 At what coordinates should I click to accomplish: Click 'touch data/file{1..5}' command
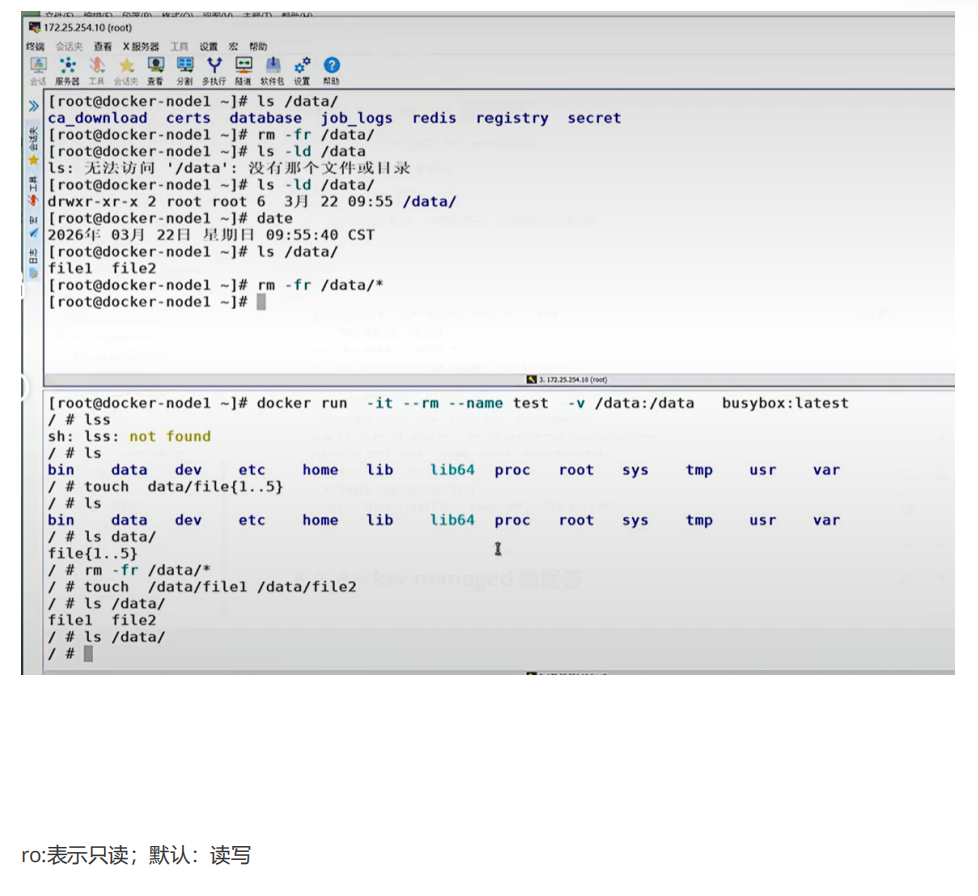point(183,486)
